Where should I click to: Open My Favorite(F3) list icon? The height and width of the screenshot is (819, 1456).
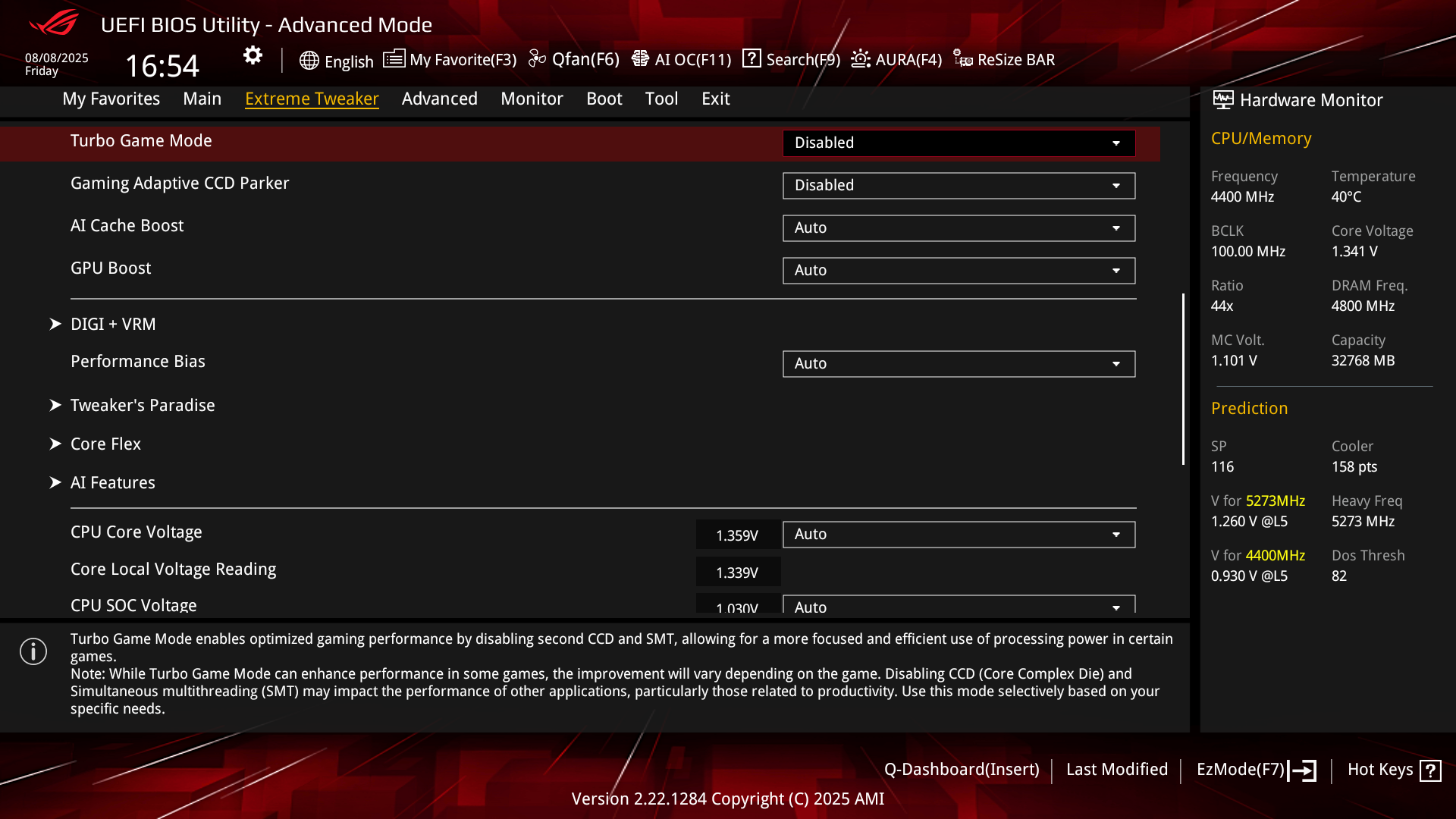click(x=394, y=59)
